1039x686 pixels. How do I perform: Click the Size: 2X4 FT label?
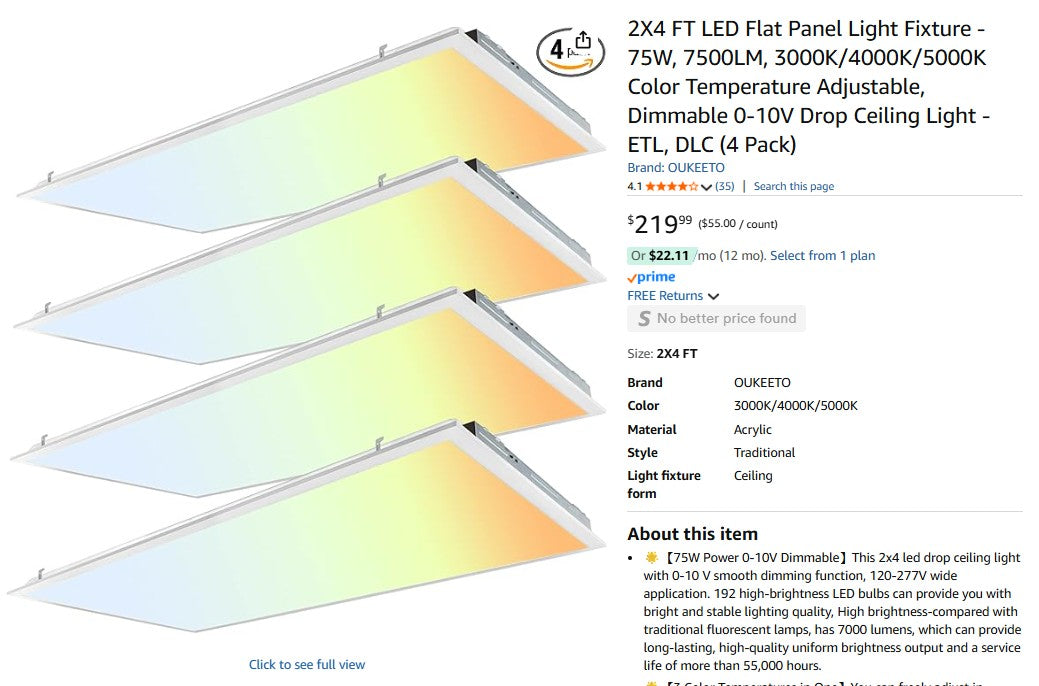662,353
